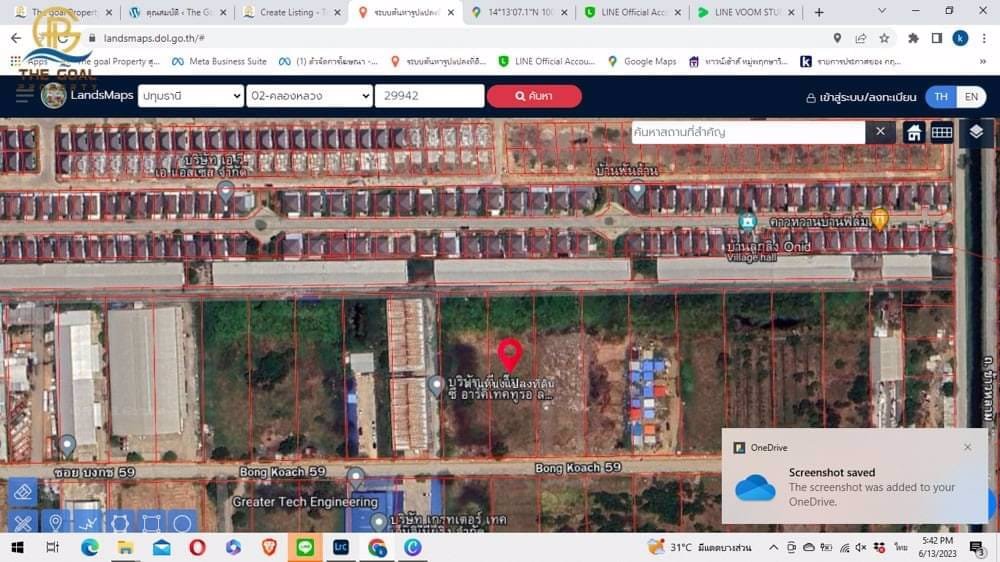Select the polygon drawing tool
Image resolution: width=1000 pixels, height=562 pixels.
pyautogui.click(x=120, y=523)
